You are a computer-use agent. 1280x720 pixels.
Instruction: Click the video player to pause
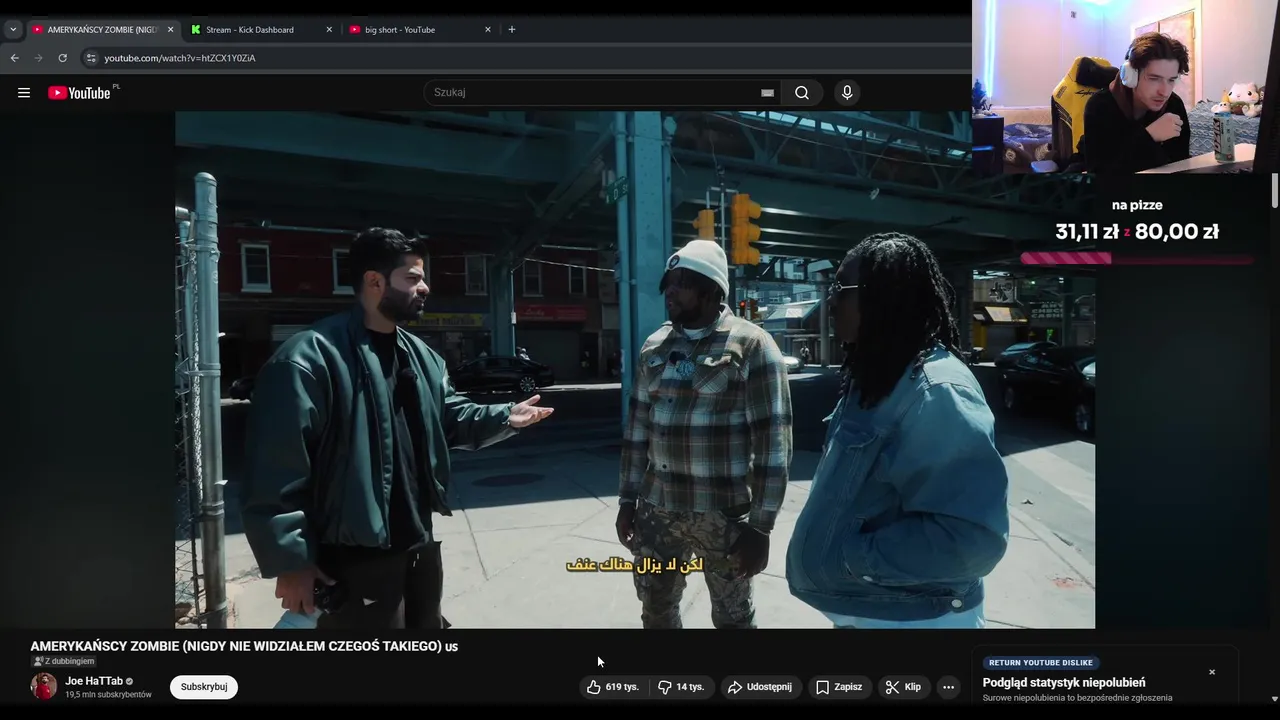pyautogui.click(x=635, y=370)
